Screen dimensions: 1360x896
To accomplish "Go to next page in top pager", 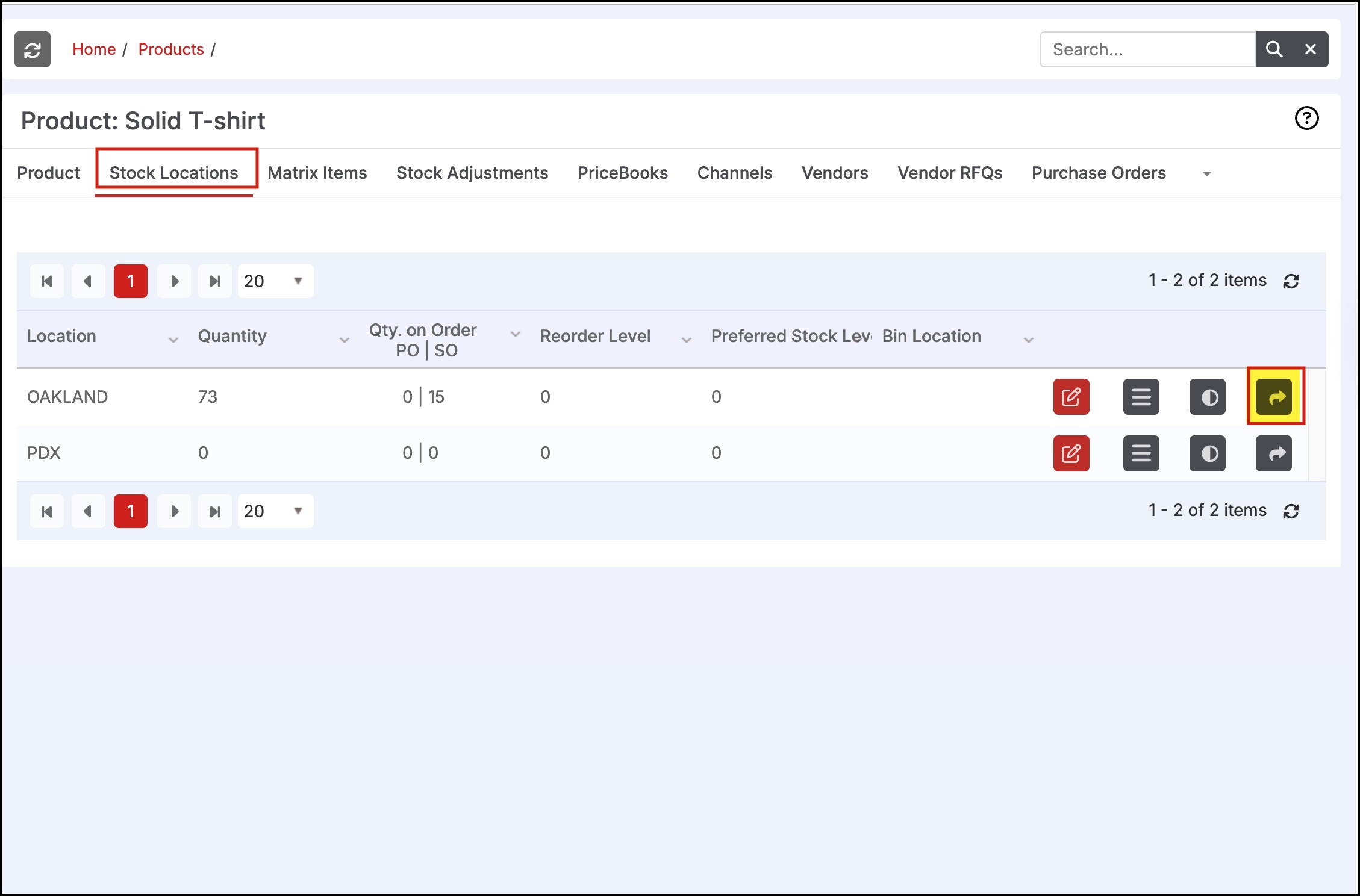I will point(174,281).
